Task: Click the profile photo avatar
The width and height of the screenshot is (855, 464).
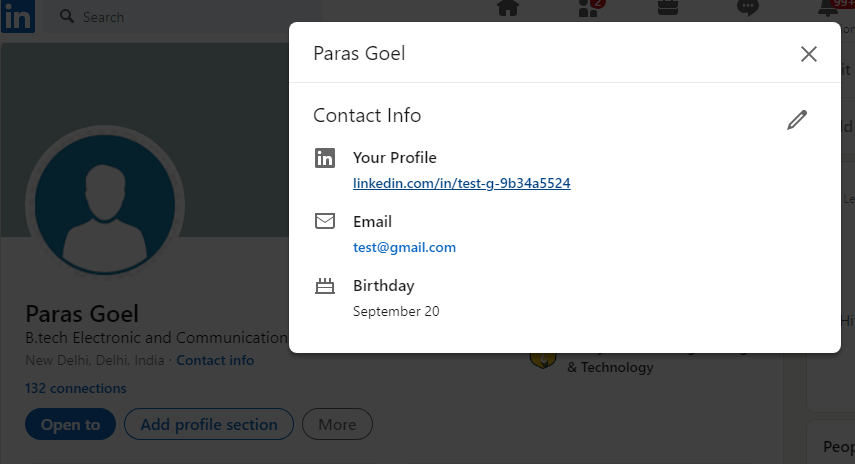Action: (x=105, y=205)
